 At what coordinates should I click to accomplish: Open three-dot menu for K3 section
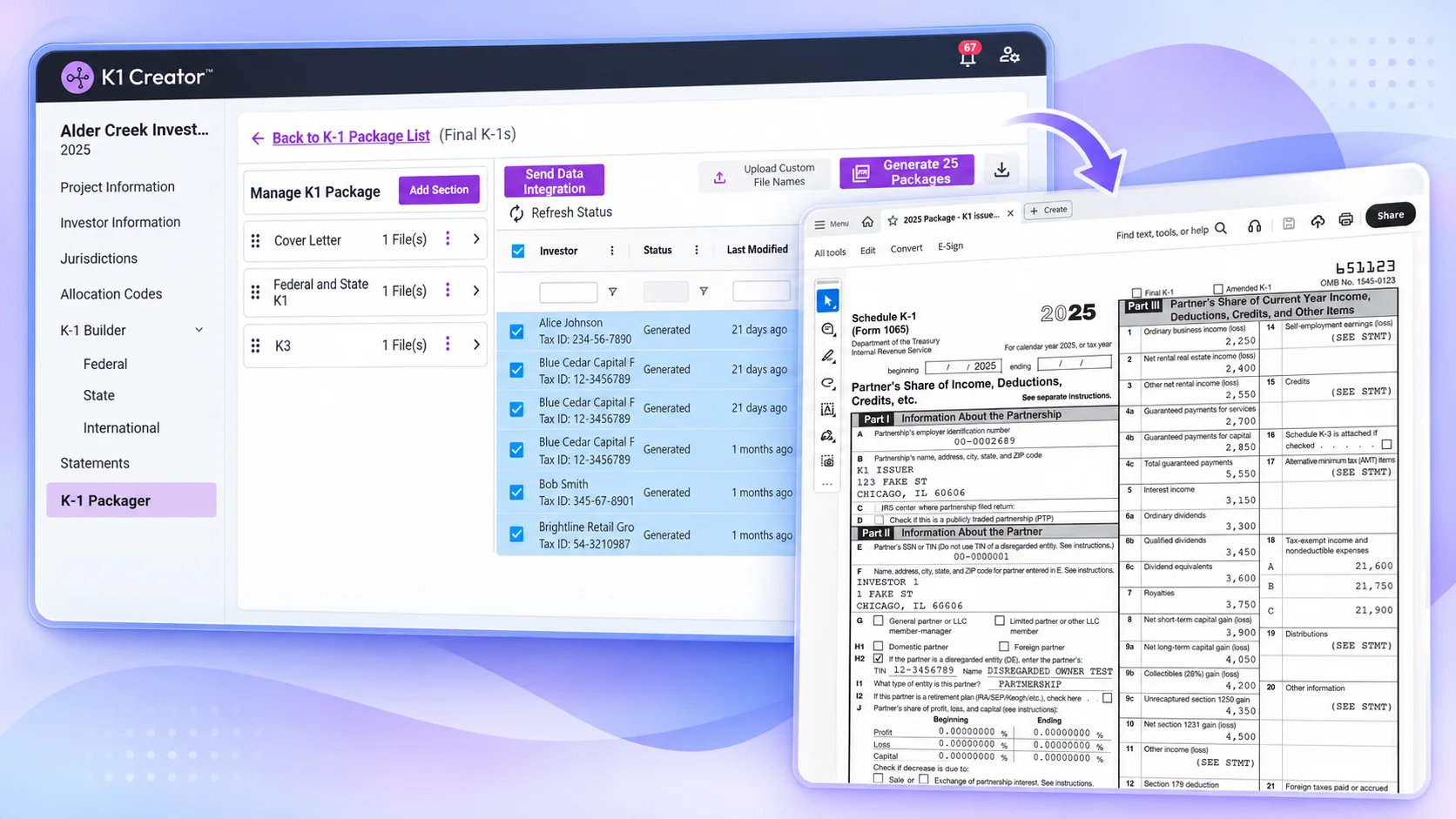(x=448, y=344)
